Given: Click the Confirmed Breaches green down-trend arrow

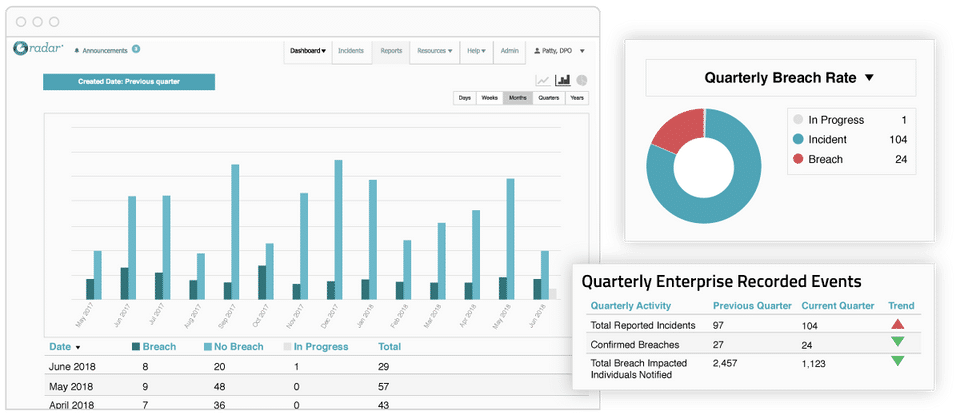Looking at the screenshot, I should tap(898, 342).
